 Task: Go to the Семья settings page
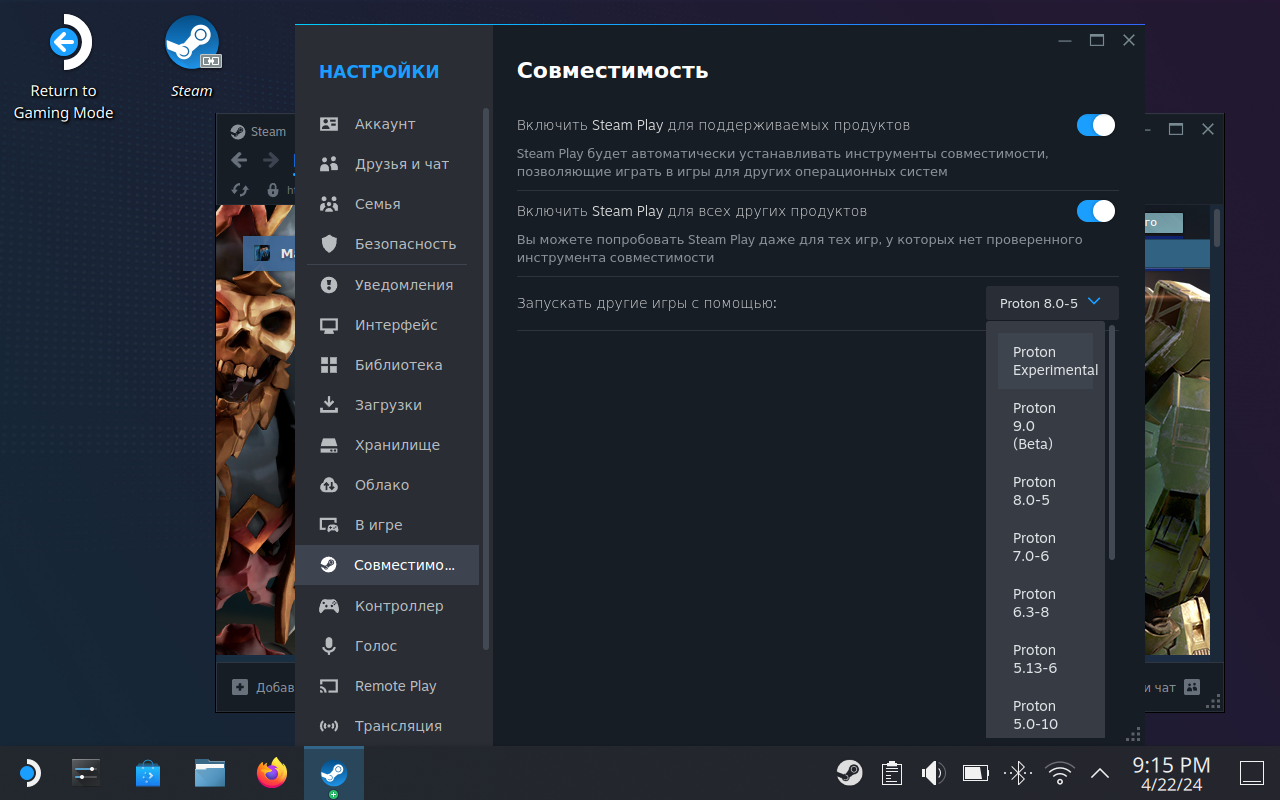coord(387,204)
